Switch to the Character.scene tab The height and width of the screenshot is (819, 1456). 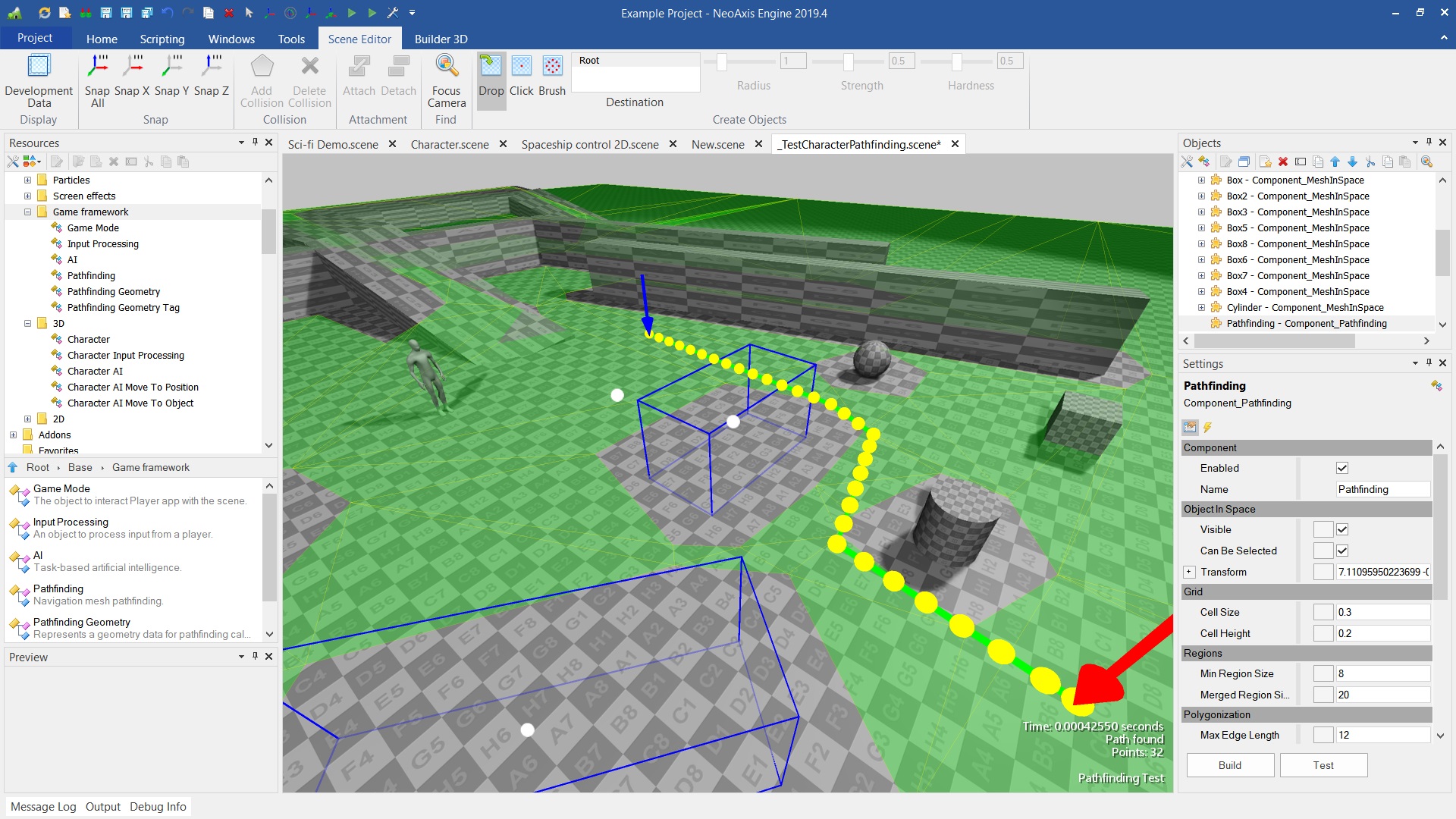[450, 144]
